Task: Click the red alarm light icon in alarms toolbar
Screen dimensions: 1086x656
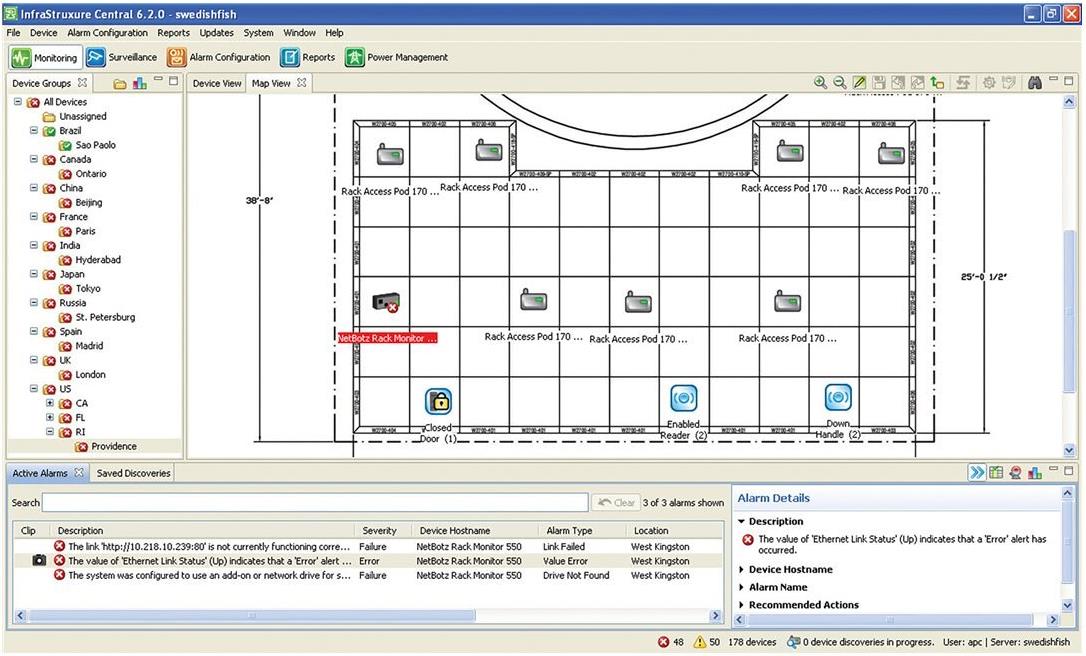Action: [x=1015, y=472]
